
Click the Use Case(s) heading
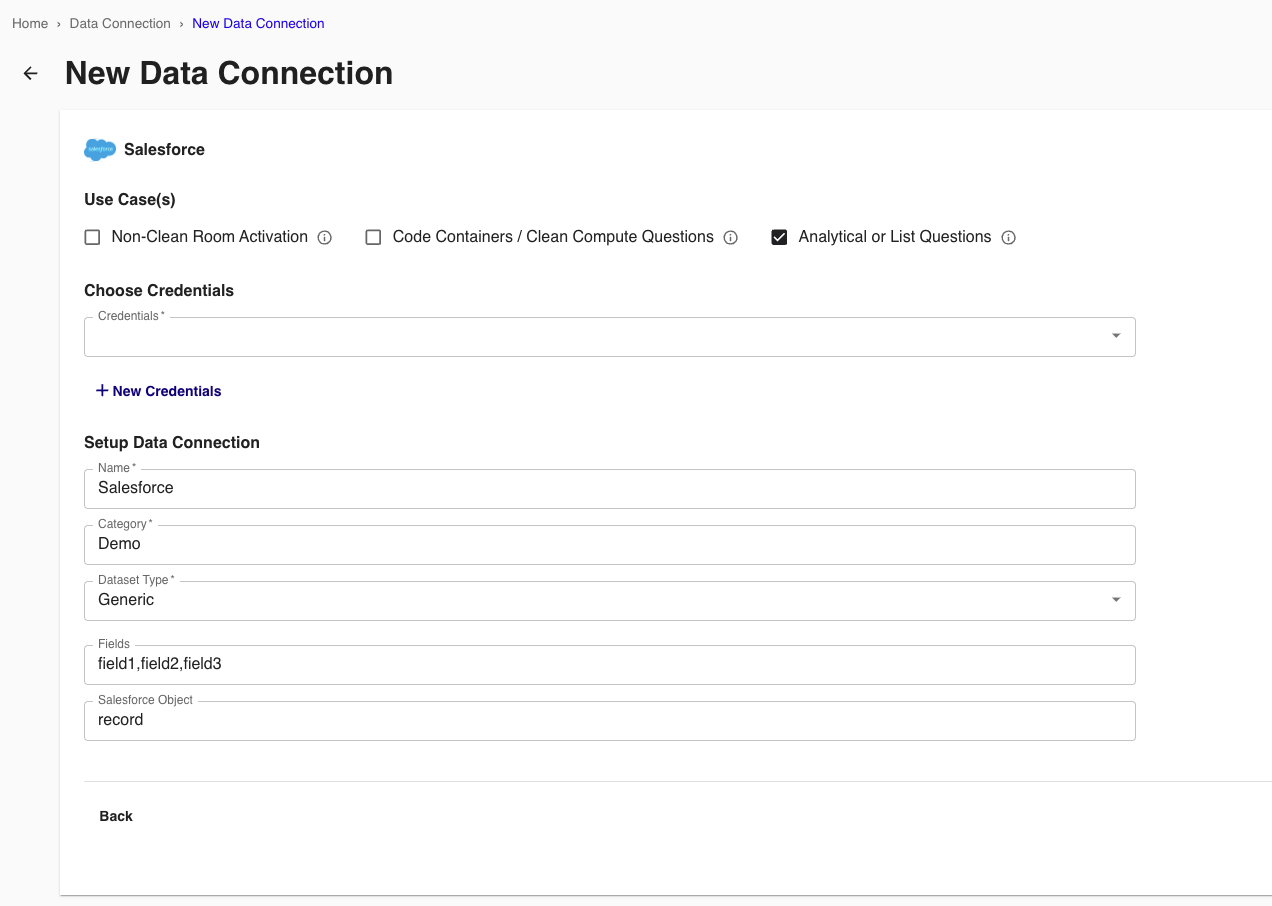[x=130, y=200]
